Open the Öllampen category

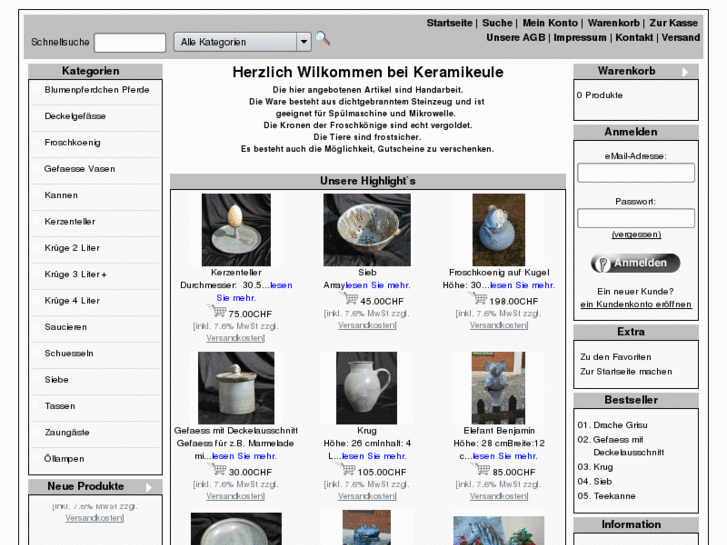coord(64,459)
